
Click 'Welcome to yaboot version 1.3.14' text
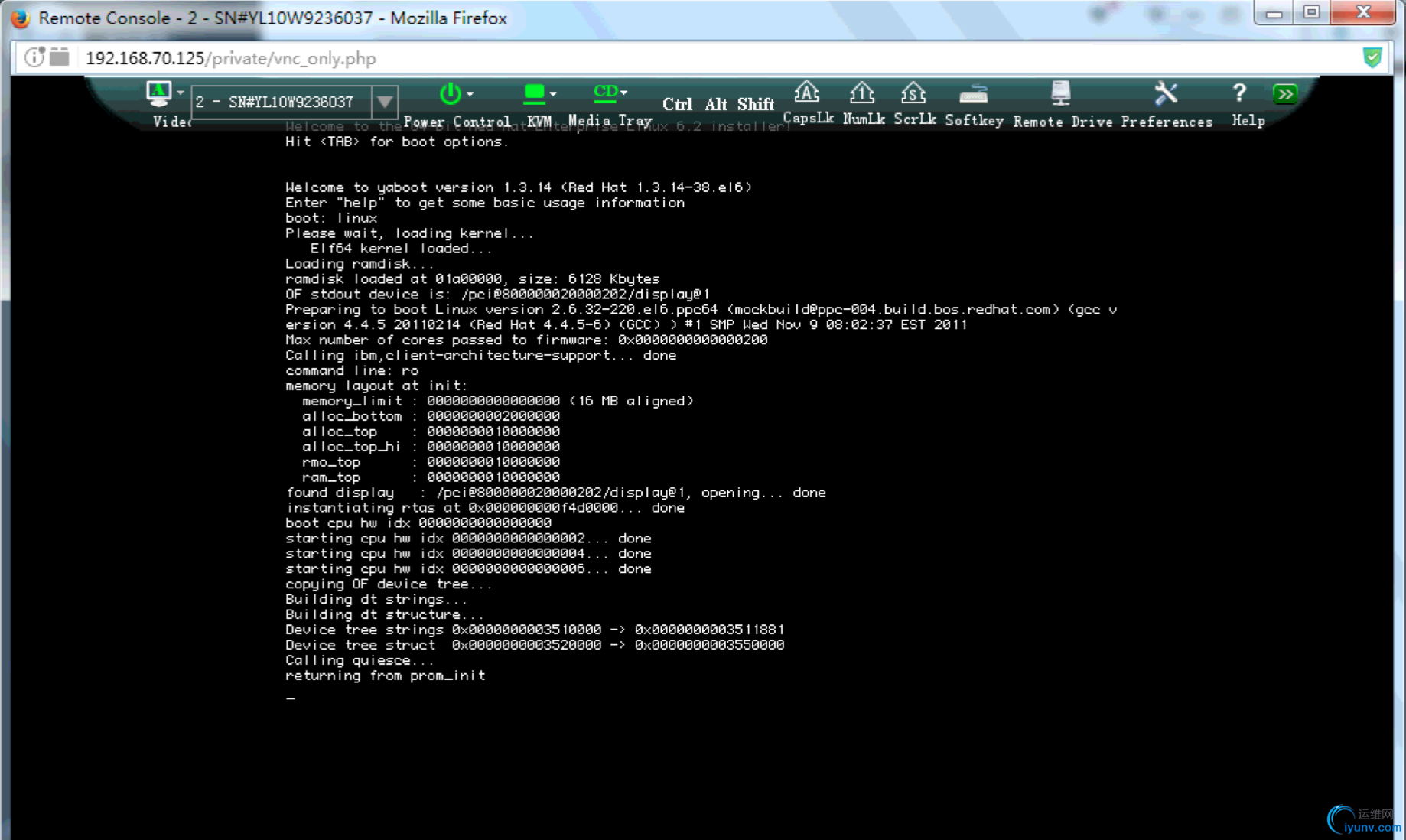418,187
